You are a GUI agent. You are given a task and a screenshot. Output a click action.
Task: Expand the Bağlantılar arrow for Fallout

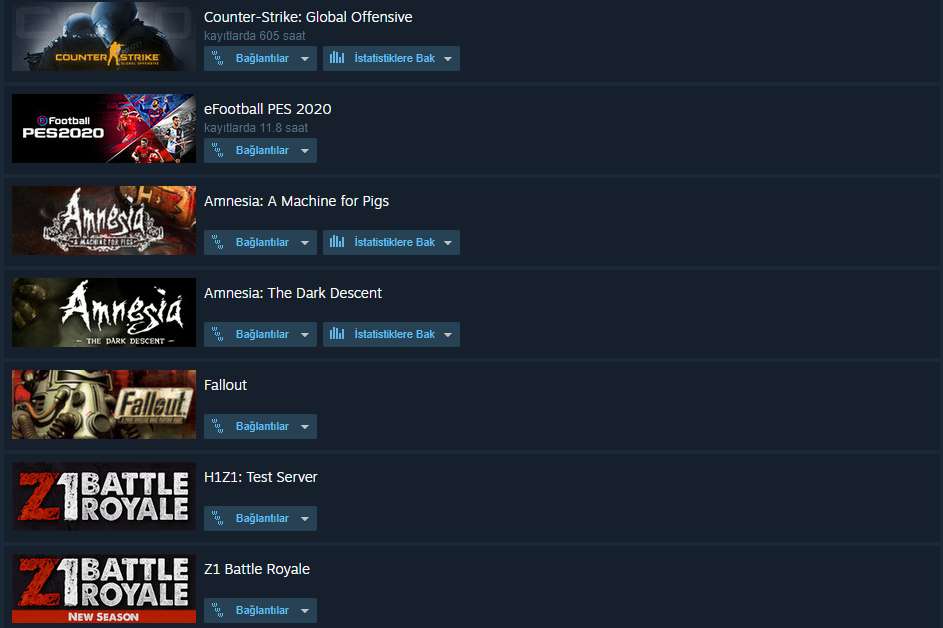tap(305, 427)
